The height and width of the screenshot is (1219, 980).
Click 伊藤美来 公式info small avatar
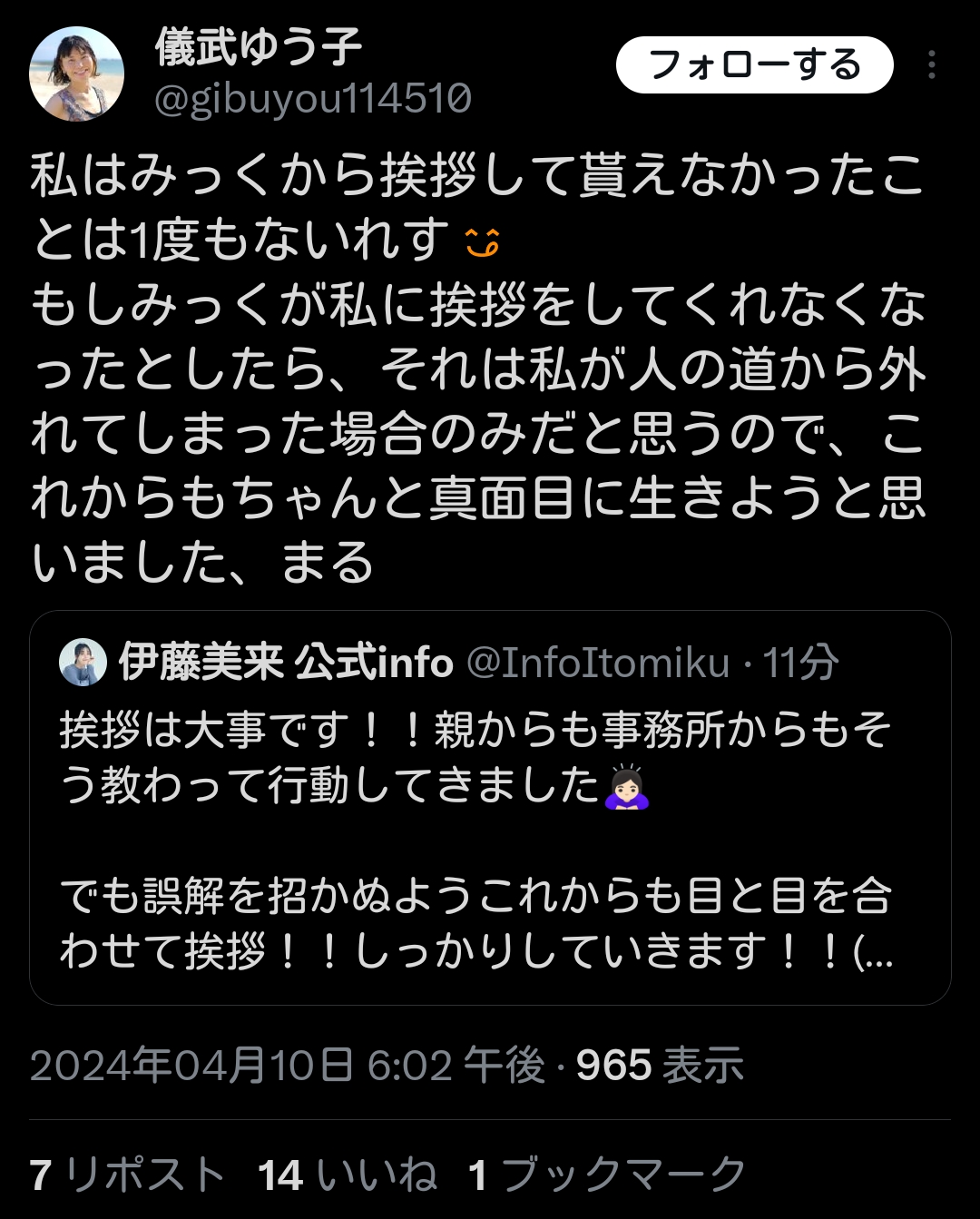click(83, 663)
